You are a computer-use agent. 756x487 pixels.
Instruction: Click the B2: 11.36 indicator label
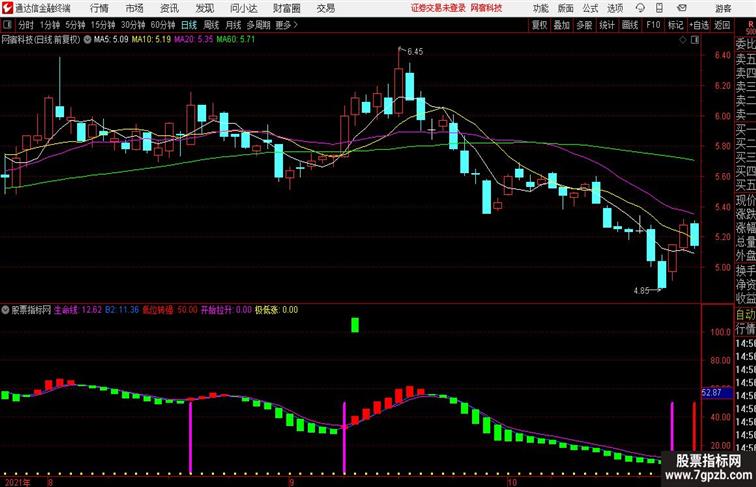click(x=122, y=310)
